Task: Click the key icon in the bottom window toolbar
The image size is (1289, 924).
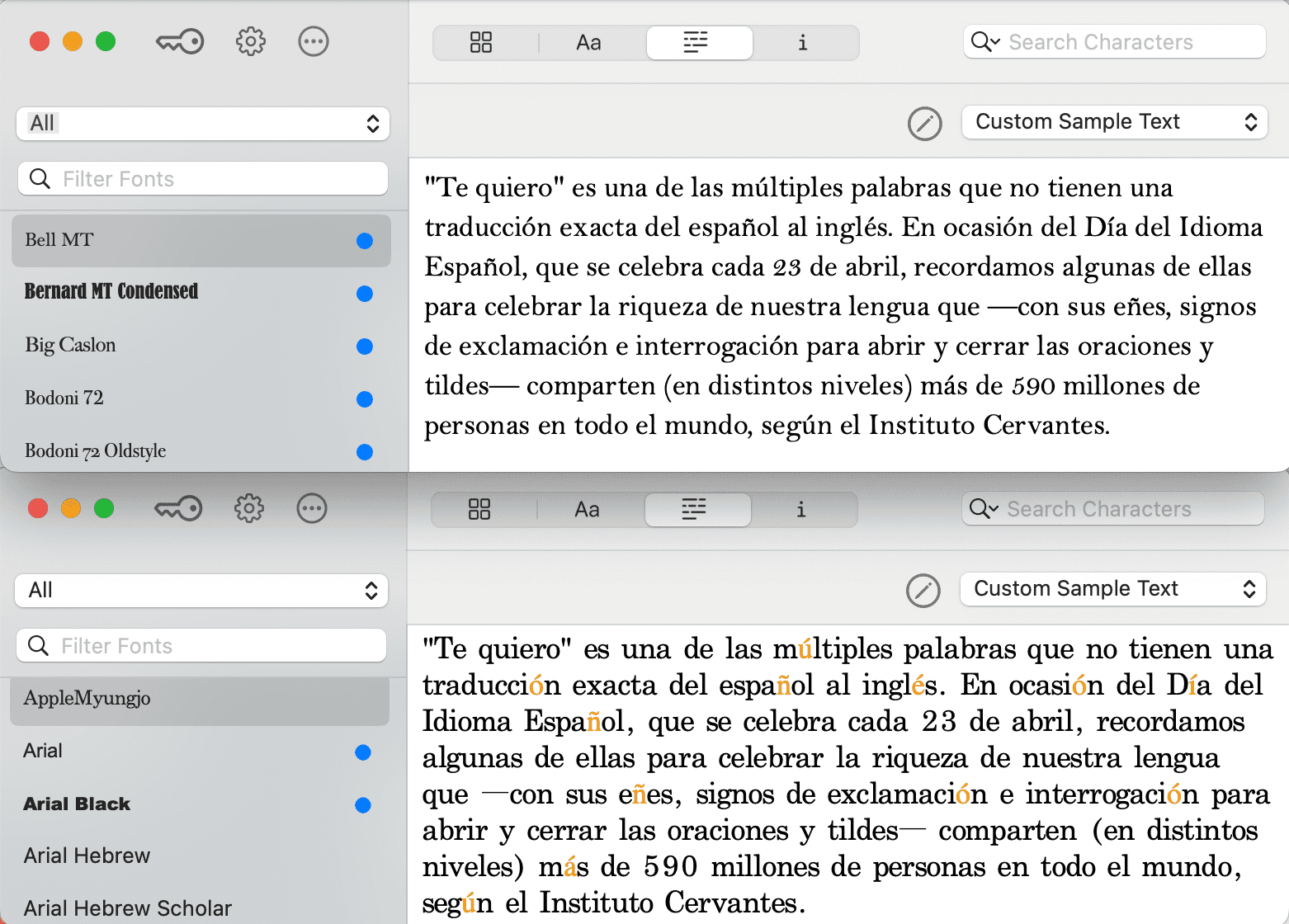Action: [x=178, y=508]
